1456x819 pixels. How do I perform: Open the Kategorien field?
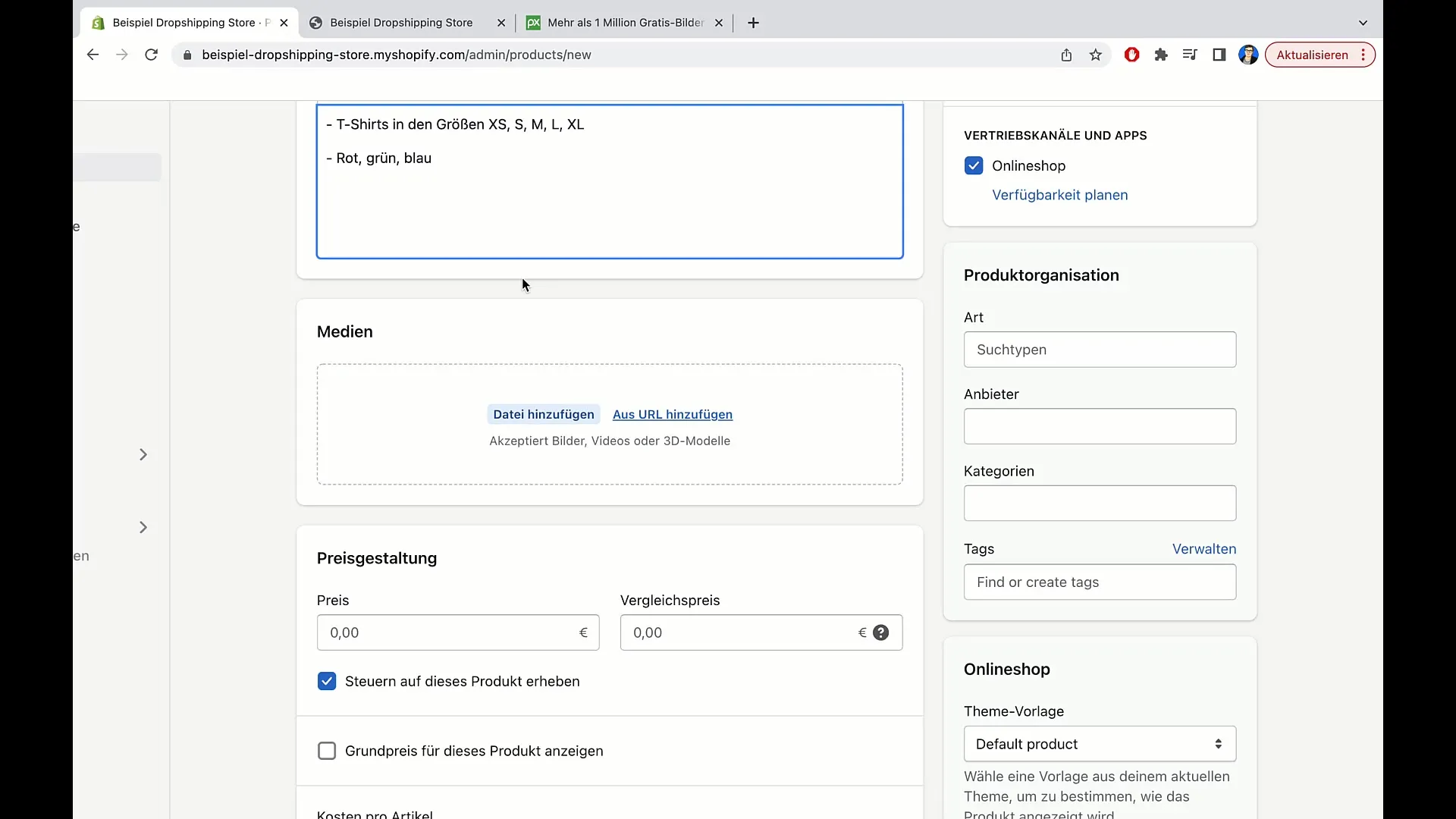click(1100, 503)
